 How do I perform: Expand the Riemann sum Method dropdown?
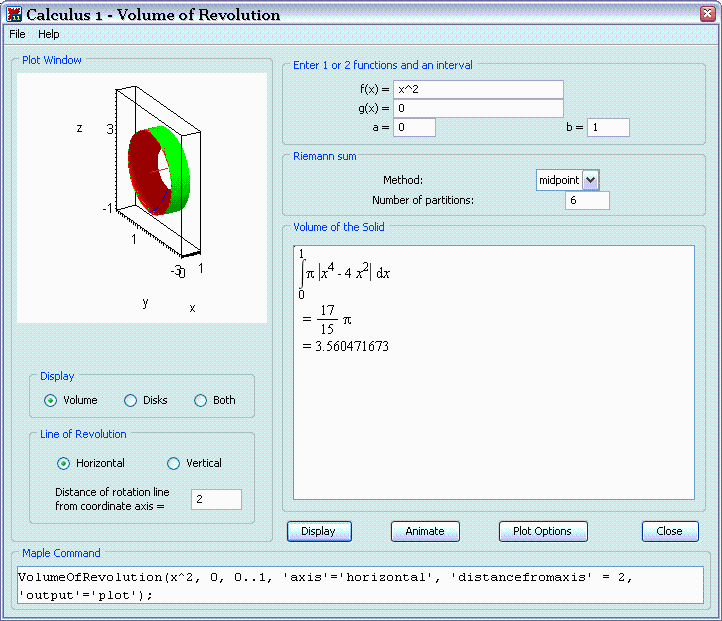click(590, 180)
